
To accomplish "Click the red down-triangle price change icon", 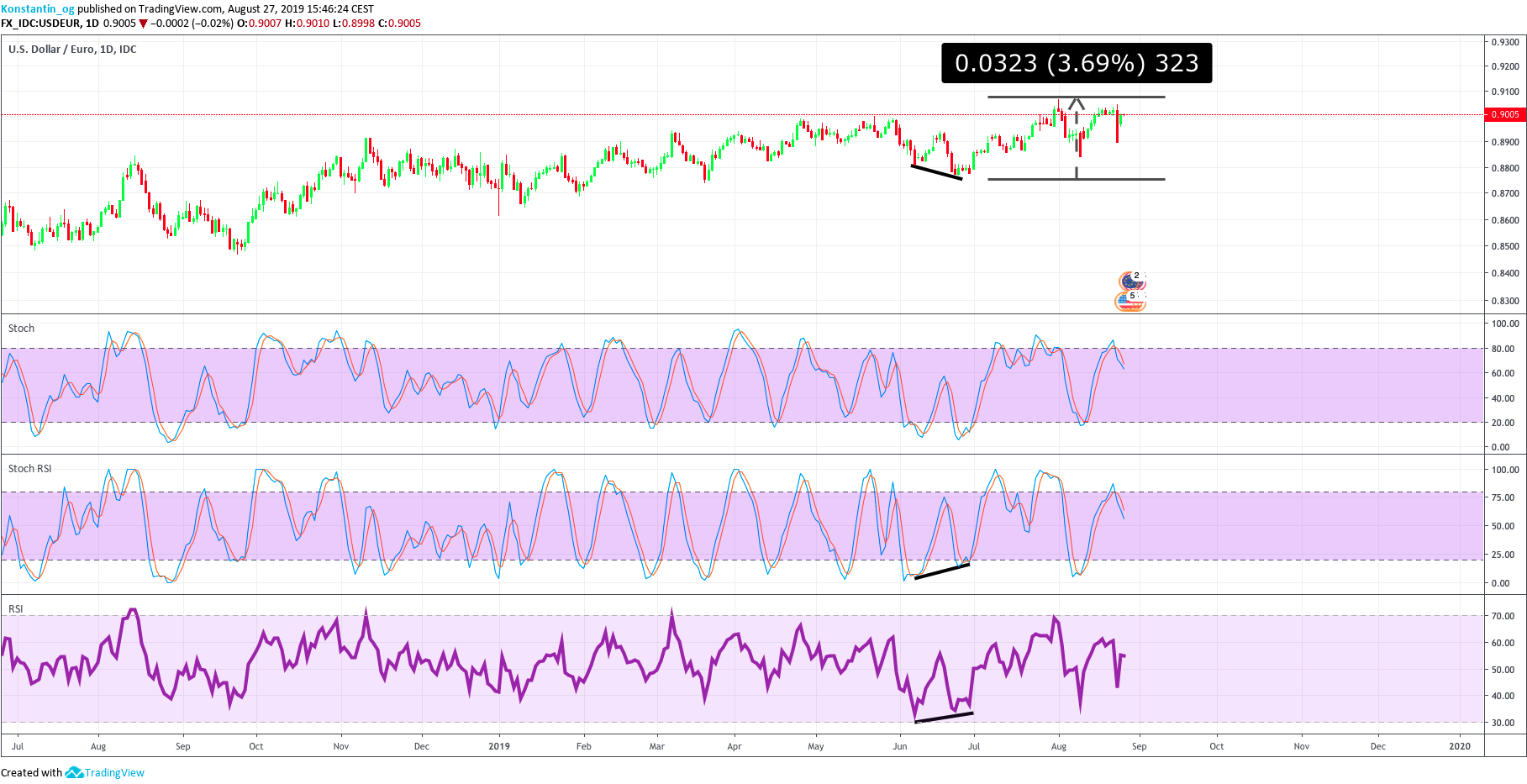I will (x=143, y=24).
